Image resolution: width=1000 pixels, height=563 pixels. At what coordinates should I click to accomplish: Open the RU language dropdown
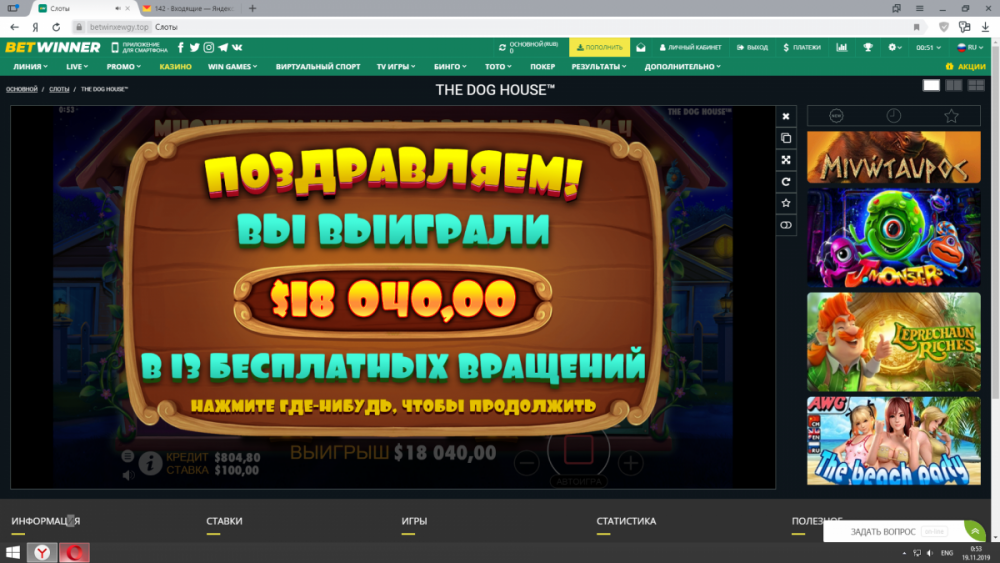970,47
